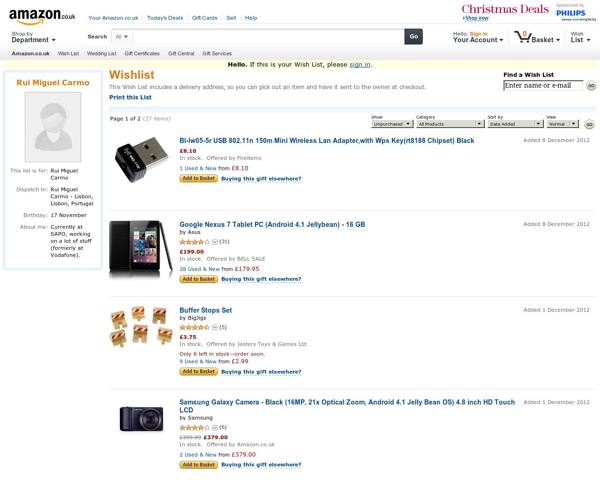Screen dimensions: 600x480
Task: Click the Nexus 7 star rating
Action: (x=193, y=242)
